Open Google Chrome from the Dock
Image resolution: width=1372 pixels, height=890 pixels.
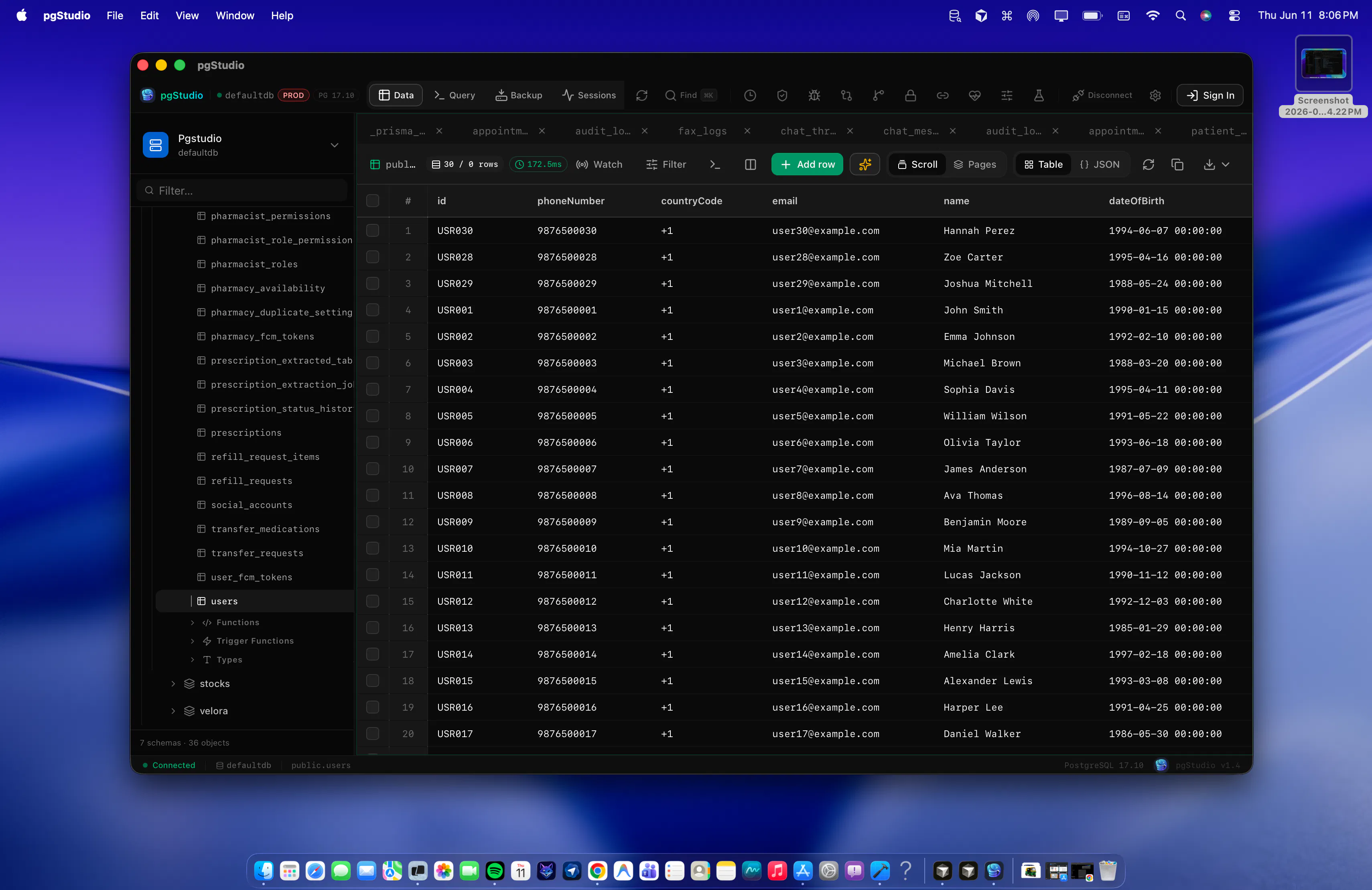pos(597,870)
